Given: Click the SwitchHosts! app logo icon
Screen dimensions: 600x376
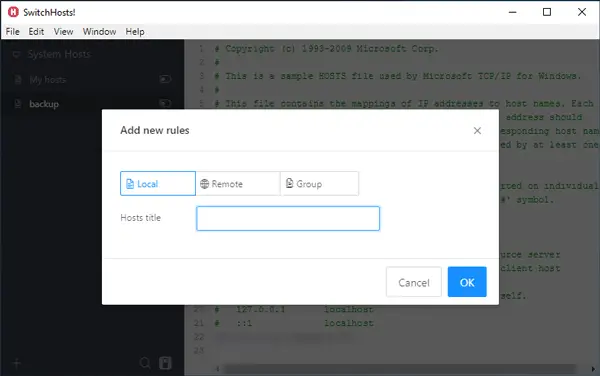Looking at the screenshot, I should [x=13, y=12].
